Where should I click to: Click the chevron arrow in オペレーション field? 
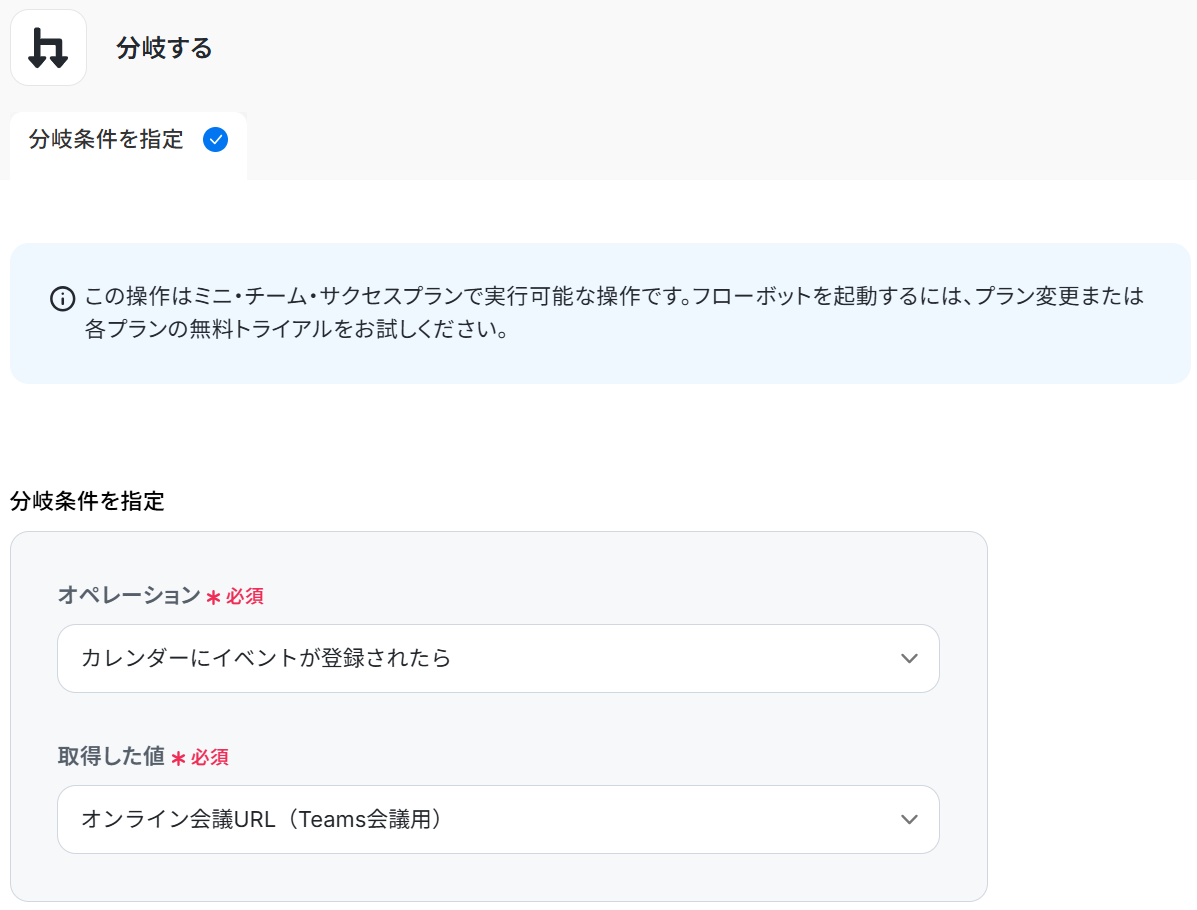909,659
